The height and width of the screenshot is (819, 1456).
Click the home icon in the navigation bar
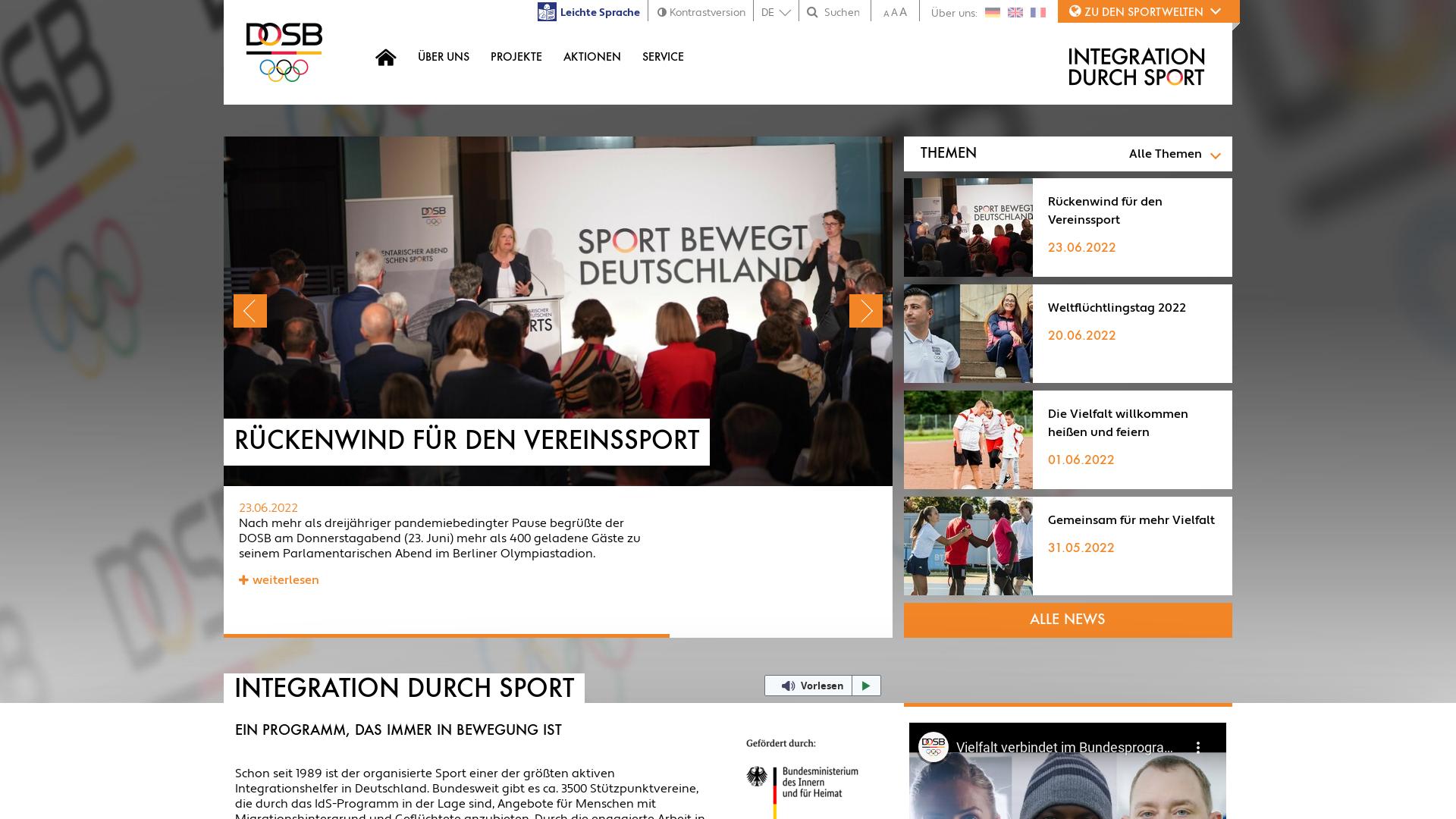386,57
